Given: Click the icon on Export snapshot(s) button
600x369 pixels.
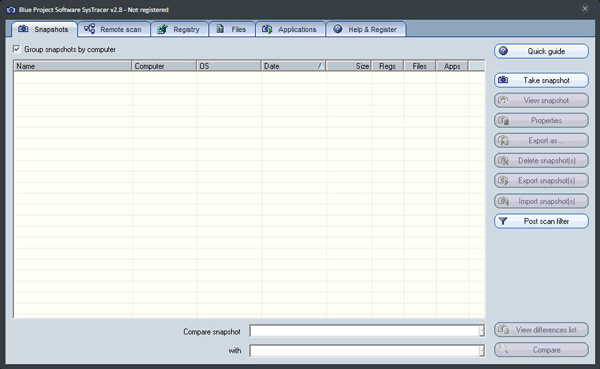Looking at the screenshot, I should [x=503, y=181].
